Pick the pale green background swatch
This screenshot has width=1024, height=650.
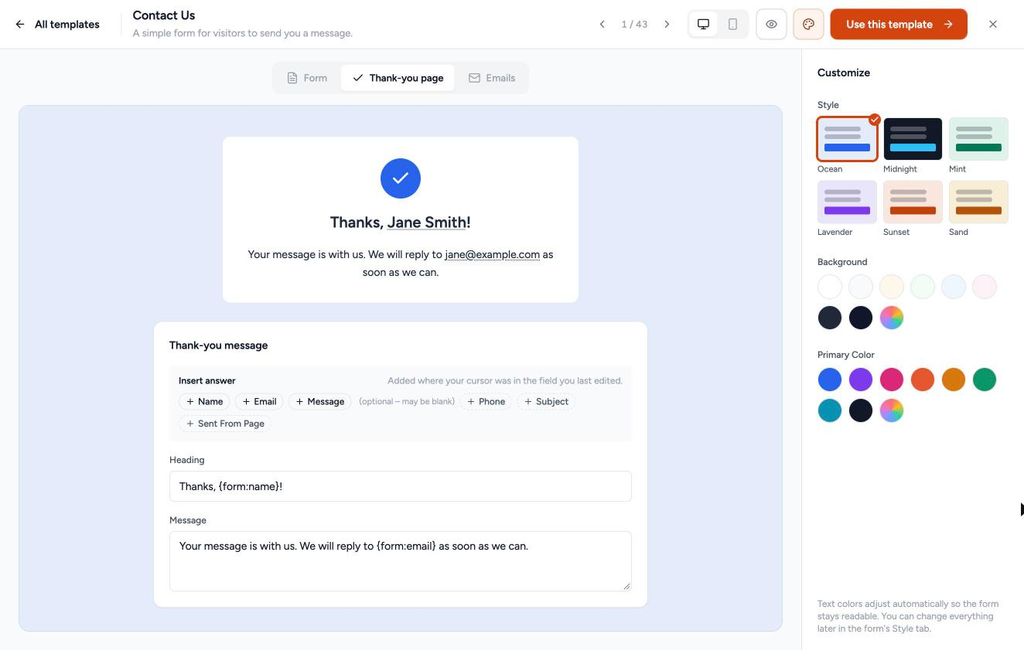923,287
